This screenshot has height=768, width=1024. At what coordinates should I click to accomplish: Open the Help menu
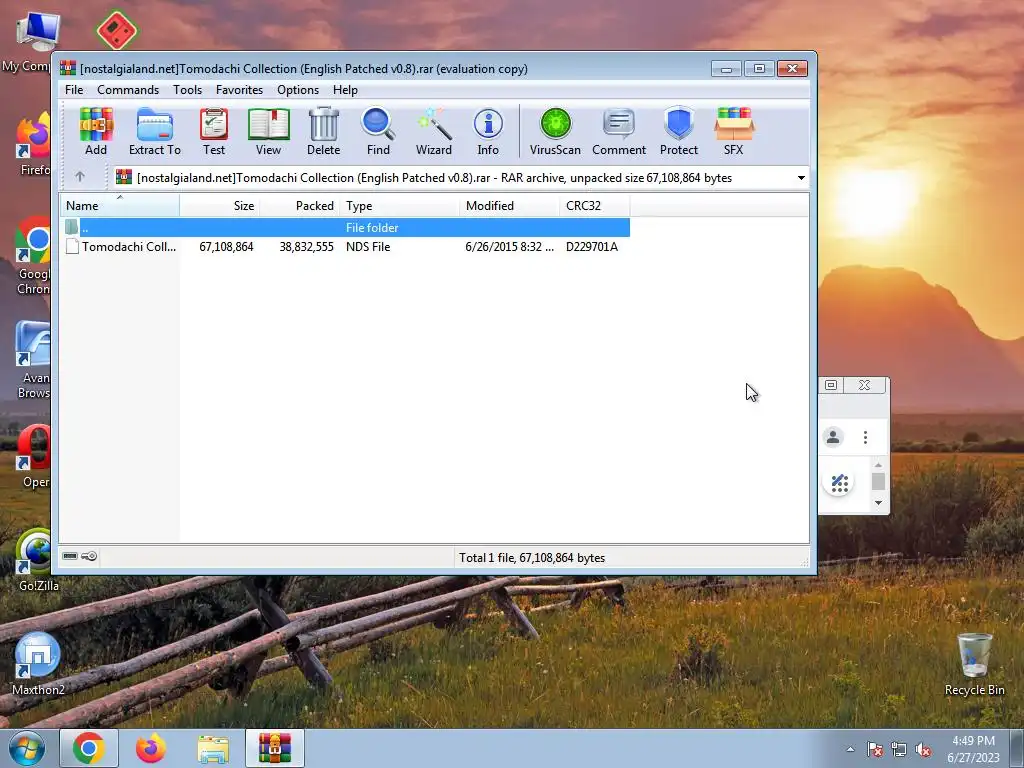tap(345, 90)
